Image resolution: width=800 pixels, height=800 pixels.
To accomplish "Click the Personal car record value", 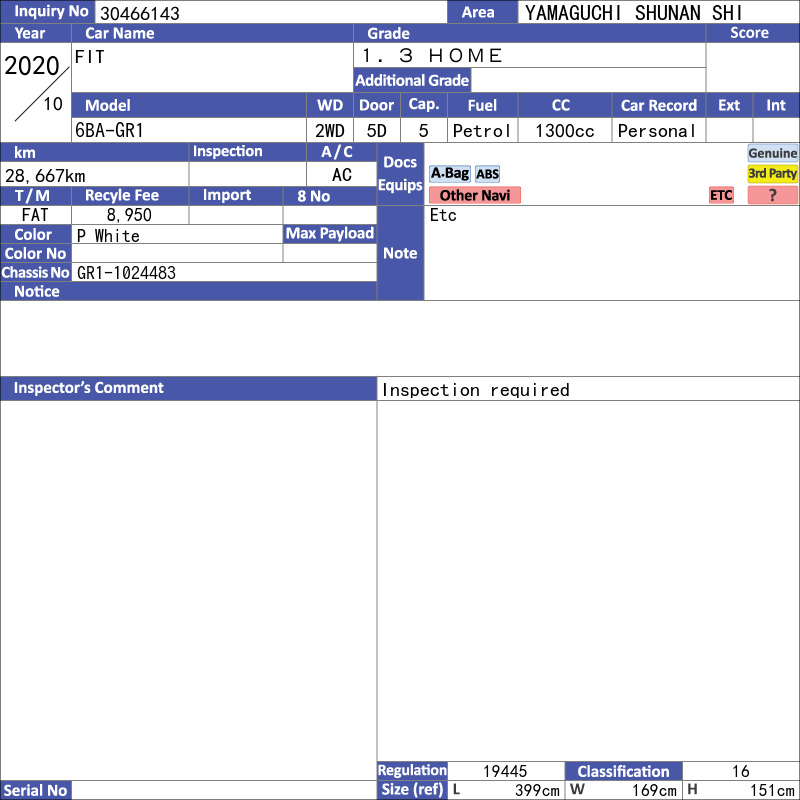I will pyautogui.click(x=657, y=131).
